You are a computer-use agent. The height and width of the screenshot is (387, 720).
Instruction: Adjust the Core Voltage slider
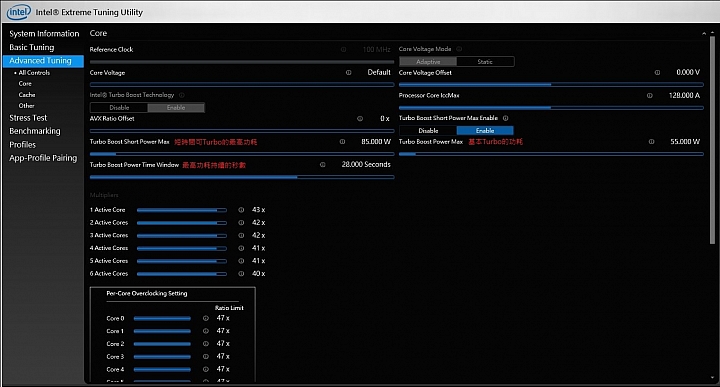[x=242, y=84]
